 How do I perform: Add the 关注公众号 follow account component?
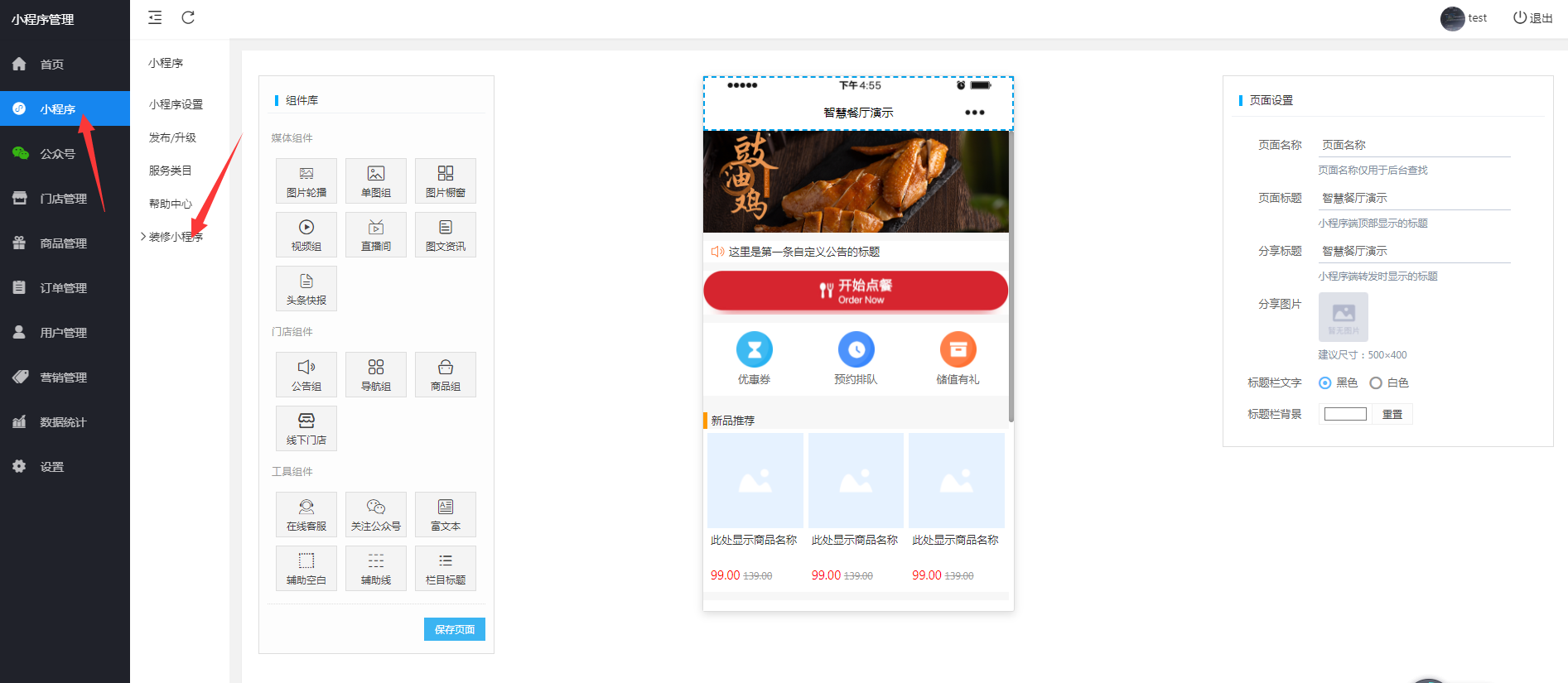(376, 514)
